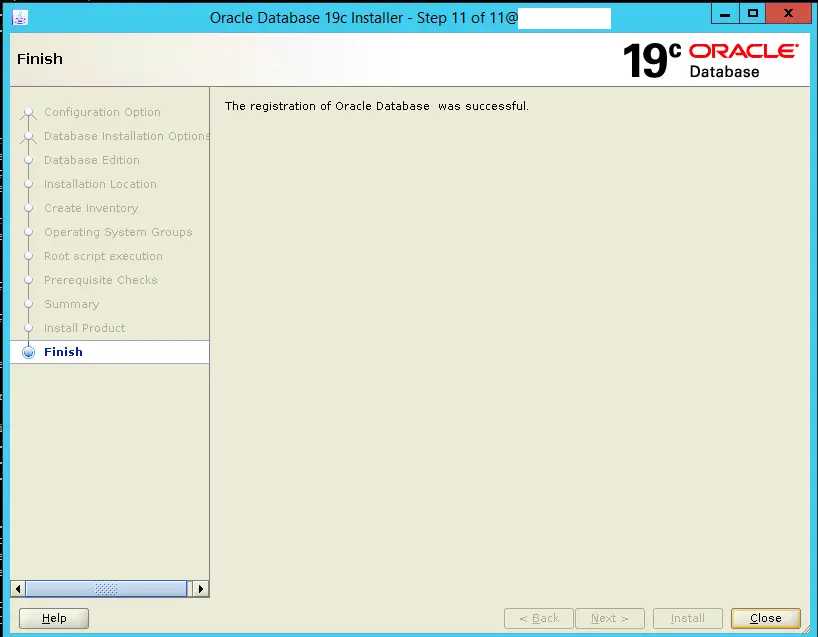Select Installation Location in the steps list
Viewport: 818px width, 637px height.
(x=100, y=184)
